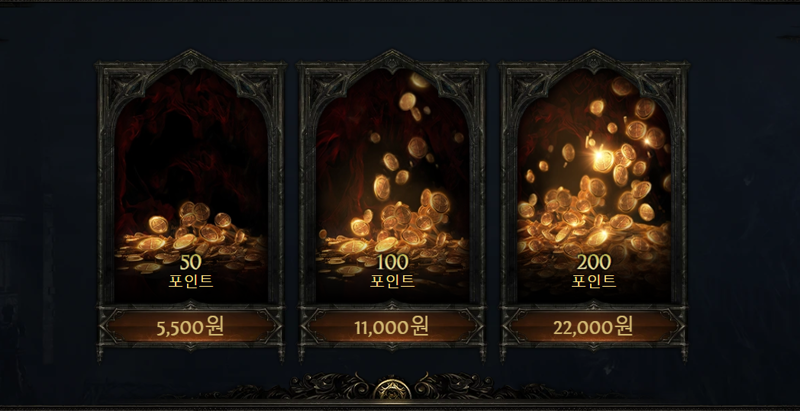
Task: Click the large falling coin in 100-point card
Action: point(382,188)
